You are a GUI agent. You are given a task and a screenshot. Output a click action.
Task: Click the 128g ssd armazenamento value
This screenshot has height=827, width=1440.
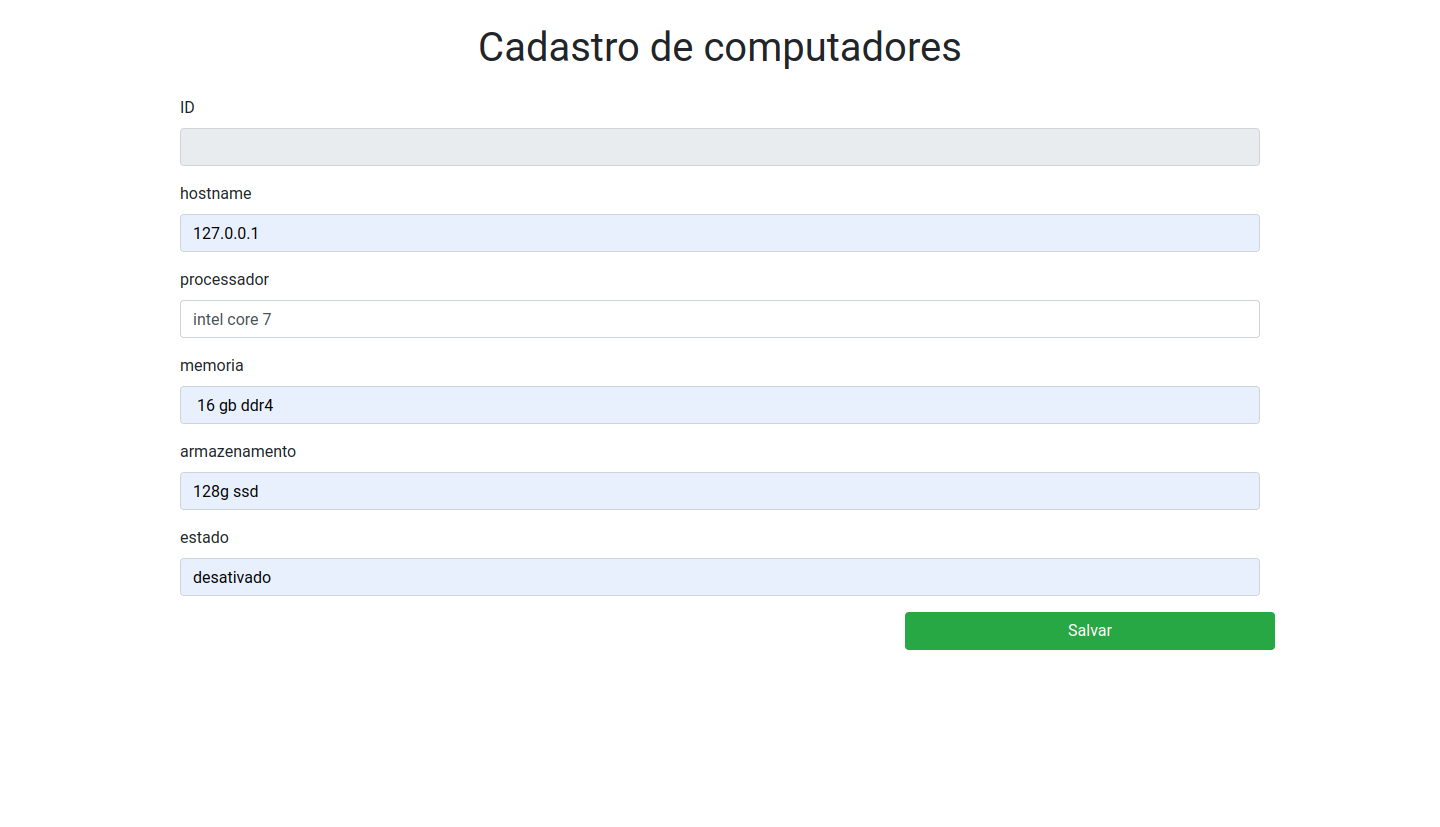225,491
